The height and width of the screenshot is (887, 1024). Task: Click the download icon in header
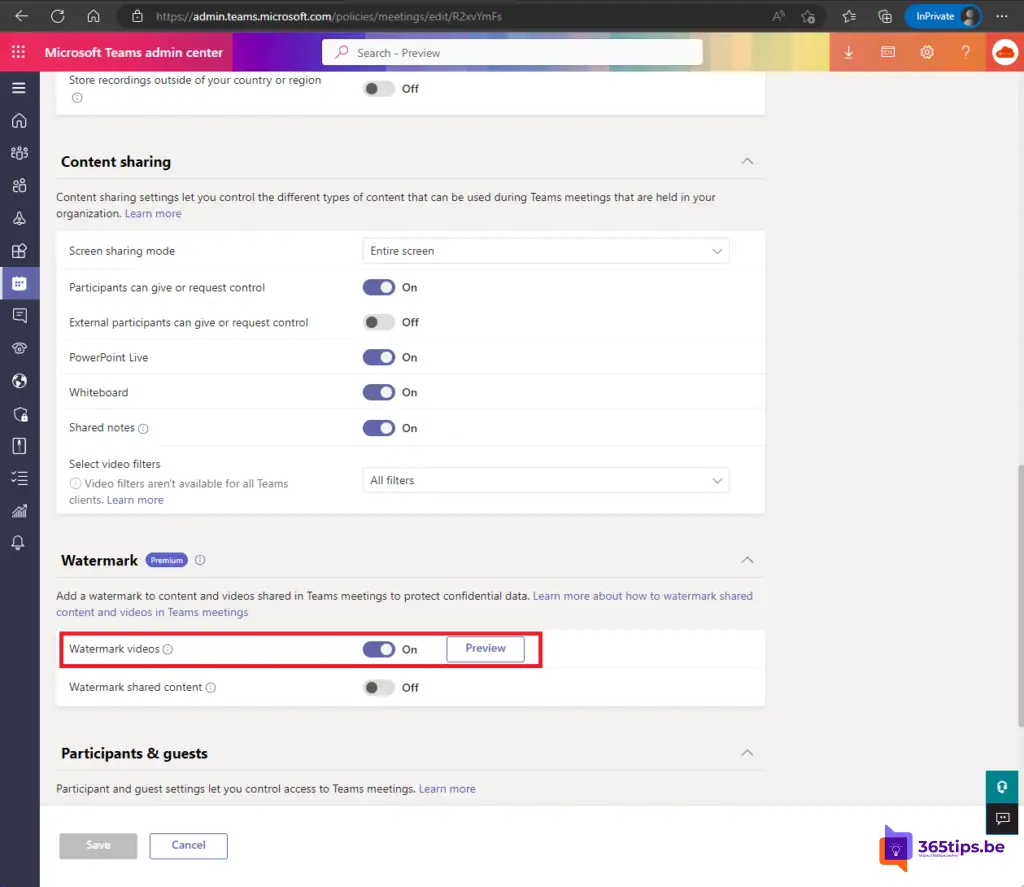[849, 52]
